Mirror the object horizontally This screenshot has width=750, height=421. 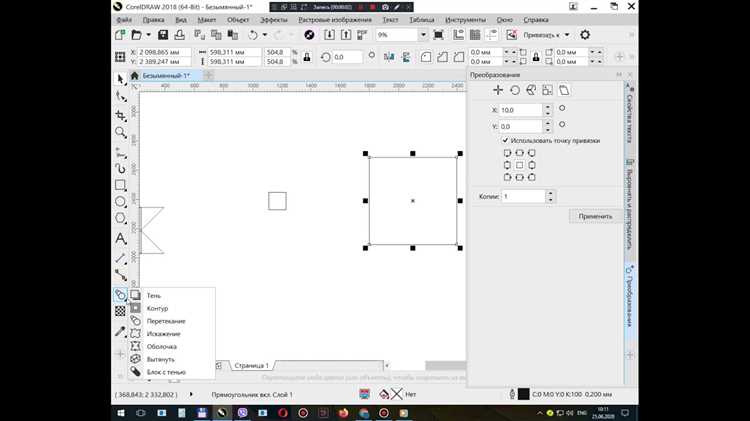(x=389, y=57)
